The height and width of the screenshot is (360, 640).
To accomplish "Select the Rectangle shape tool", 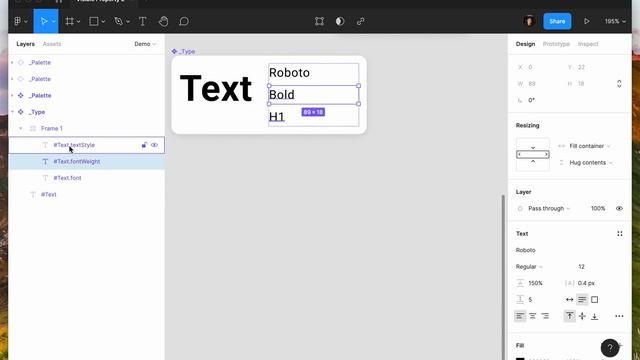I will [94, 21].
